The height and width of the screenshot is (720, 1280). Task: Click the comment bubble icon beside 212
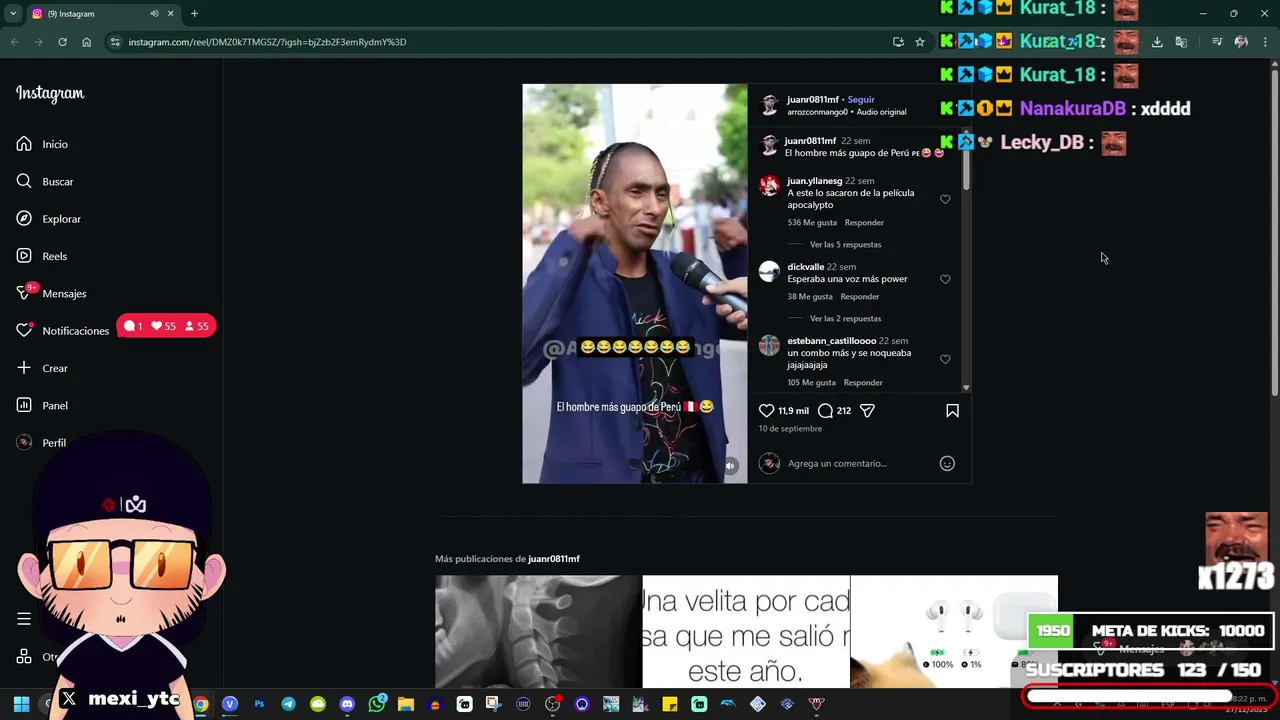click(825, 410)
